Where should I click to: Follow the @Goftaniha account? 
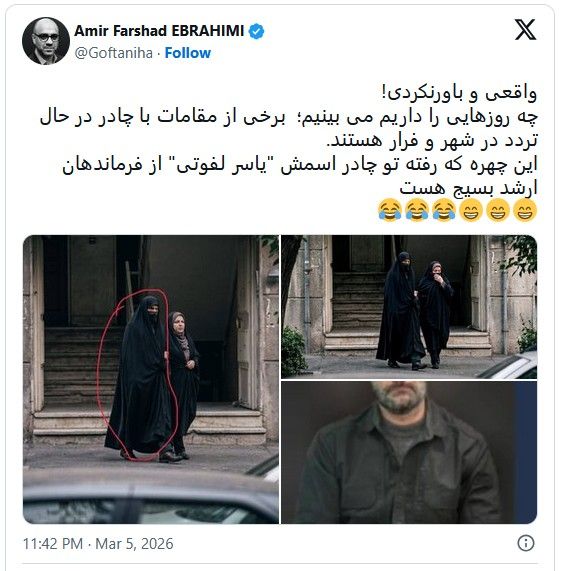click(187, 53)
